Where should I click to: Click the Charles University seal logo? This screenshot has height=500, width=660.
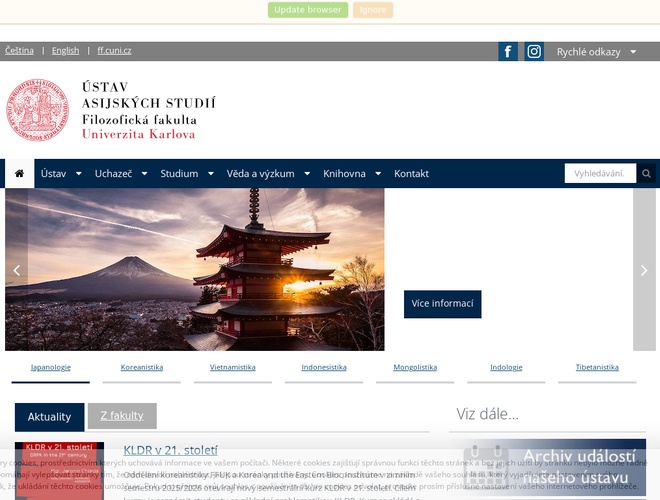click(39, 110)
